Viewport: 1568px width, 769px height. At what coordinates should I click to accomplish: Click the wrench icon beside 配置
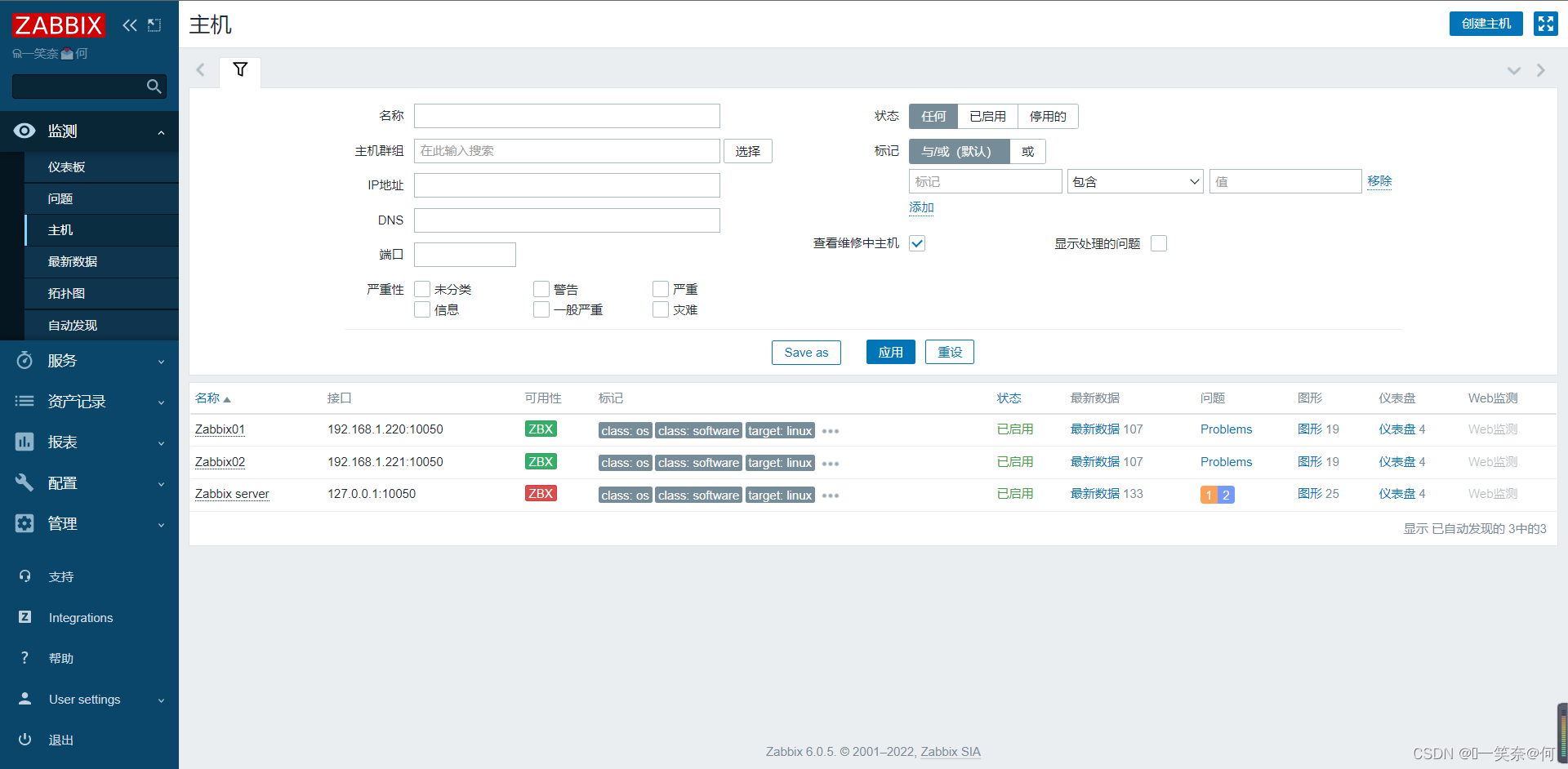click(x=24, y=482)
